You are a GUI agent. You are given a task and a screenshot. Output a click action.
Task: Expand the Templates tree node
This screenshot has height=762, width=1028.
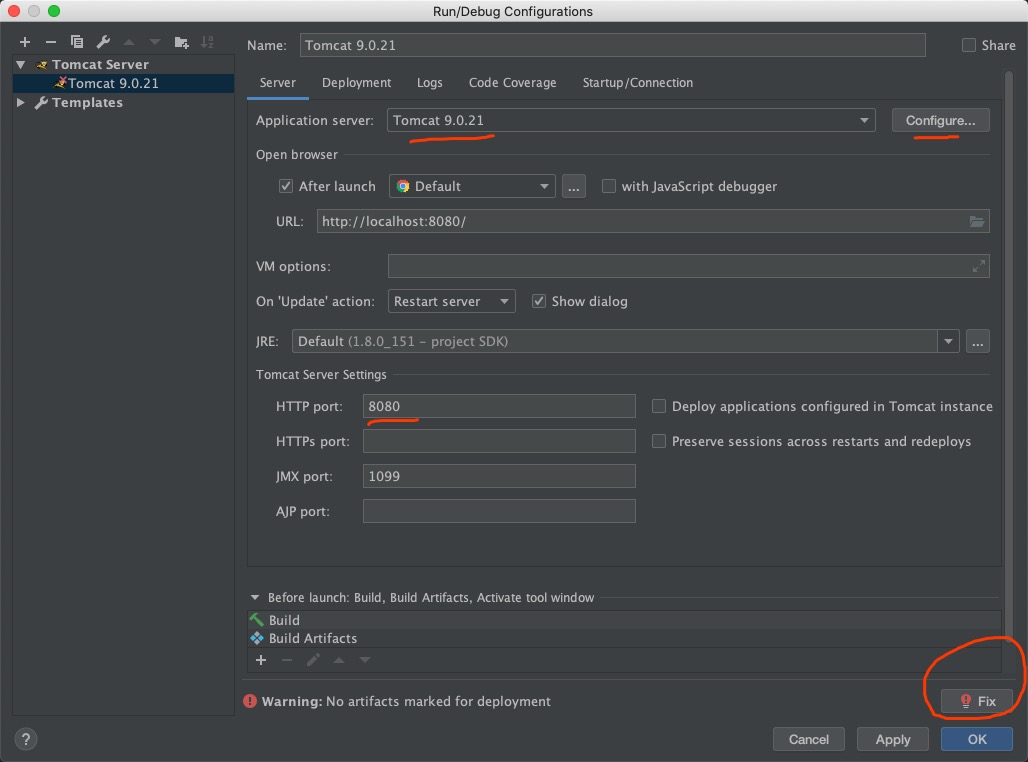20,102
